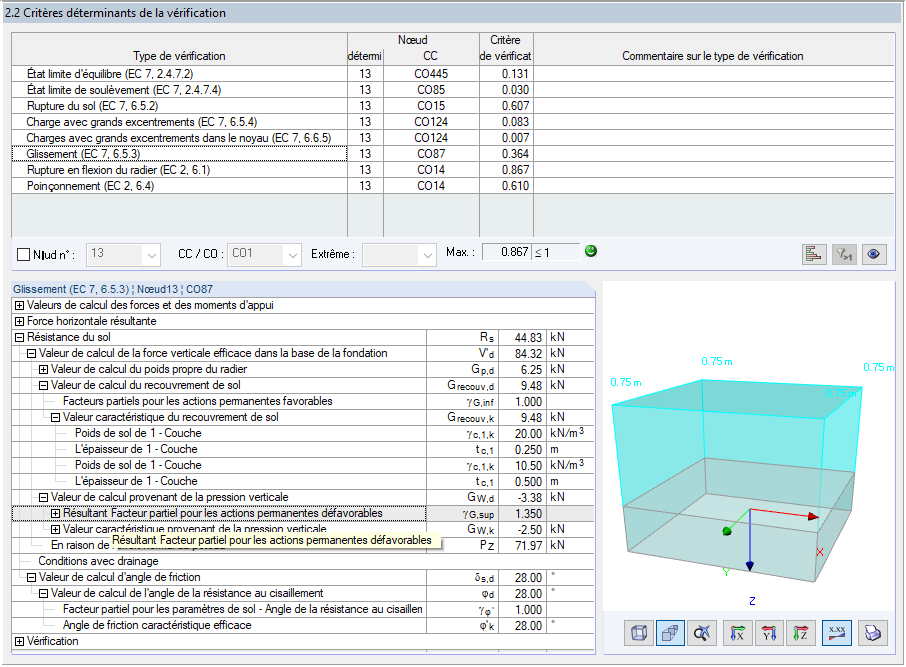The height and width of the screenshot is (667, 906).
Task: Select row Charges avec grands excentrements dans le noyau
Action: click(179, 138)
